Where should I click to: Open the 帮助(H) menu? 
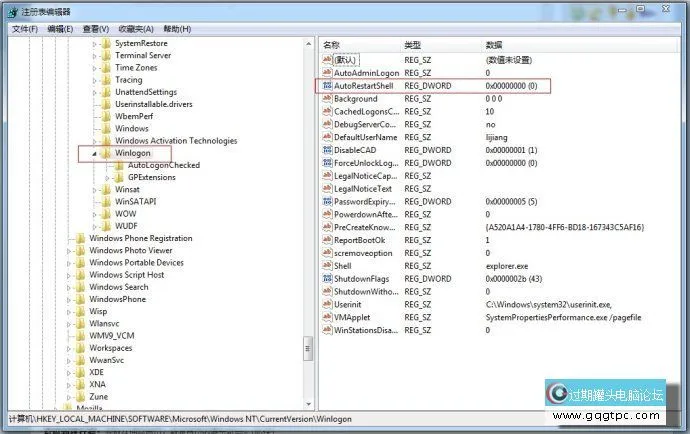[177, 29]
